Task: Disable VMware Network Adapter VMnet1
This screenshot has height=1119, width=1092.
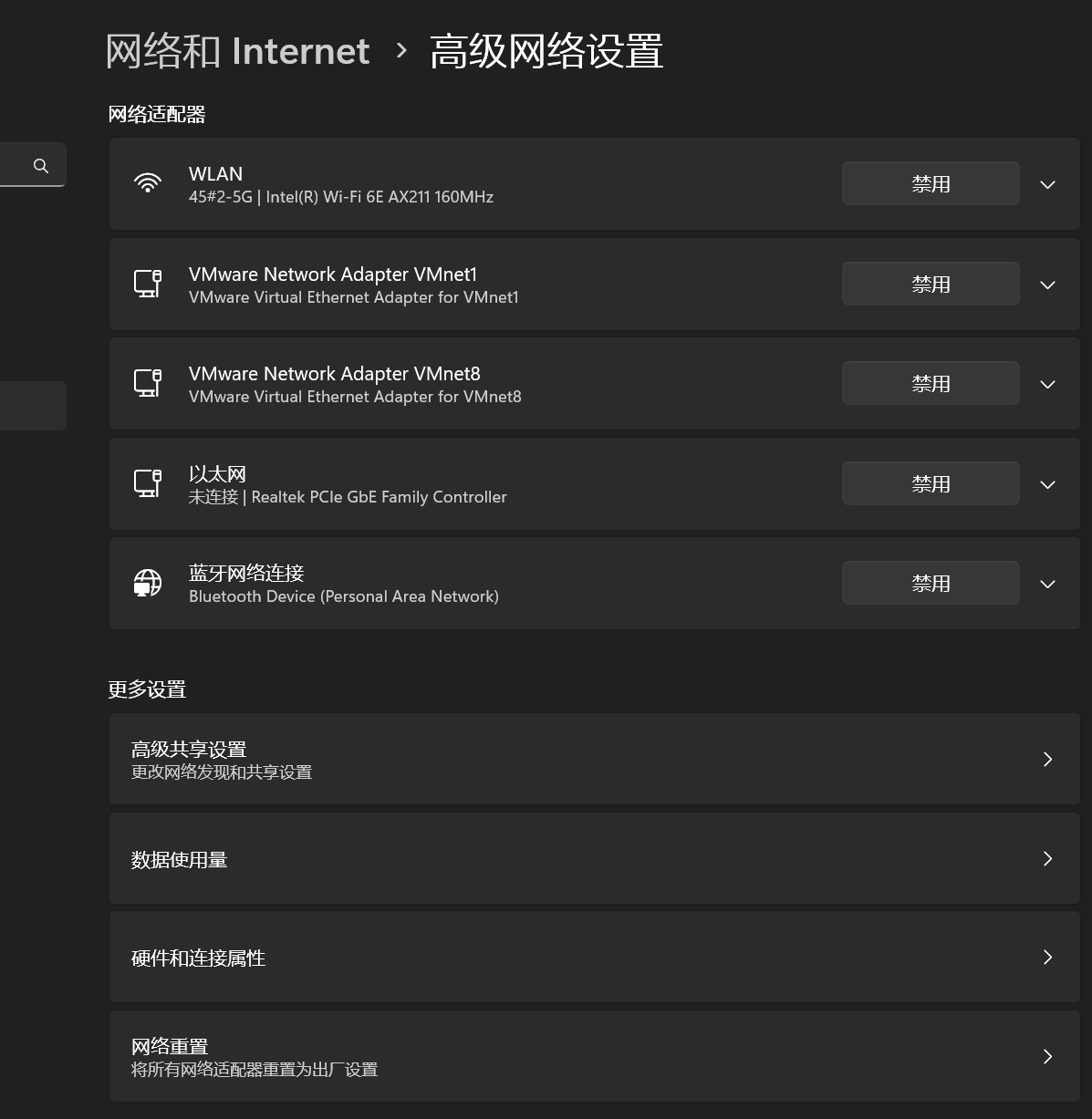Action: (930, 284)
